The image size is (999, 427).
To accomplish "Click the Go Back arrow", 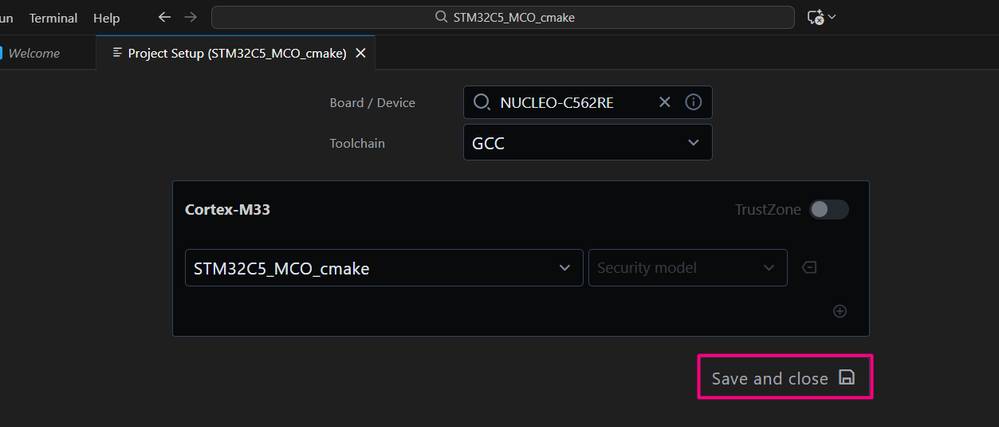I will (165, 17).
